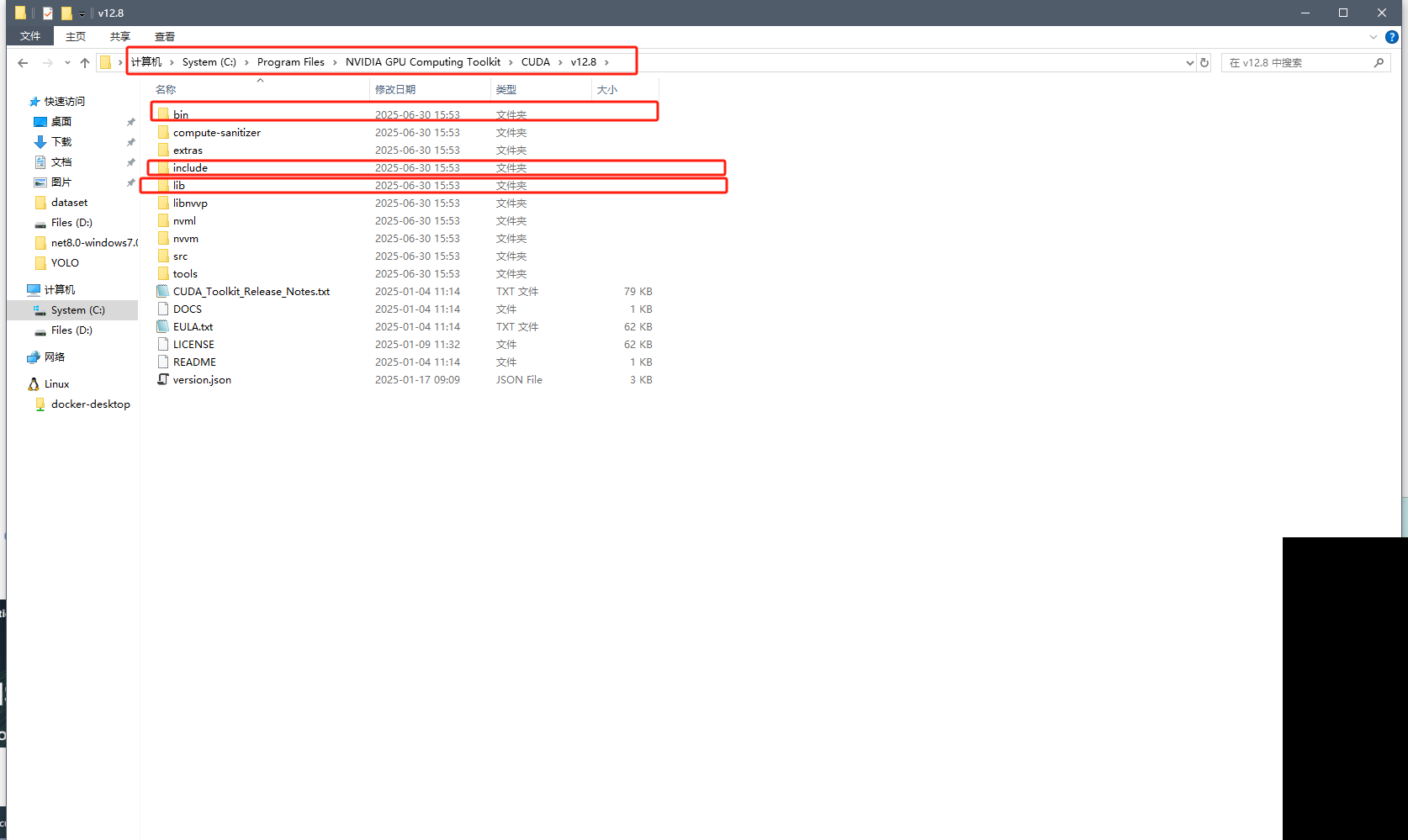Select the tools folder icon
This screenshot has height=840, width=1408.
pyautogui.click(x=163, y=273)
